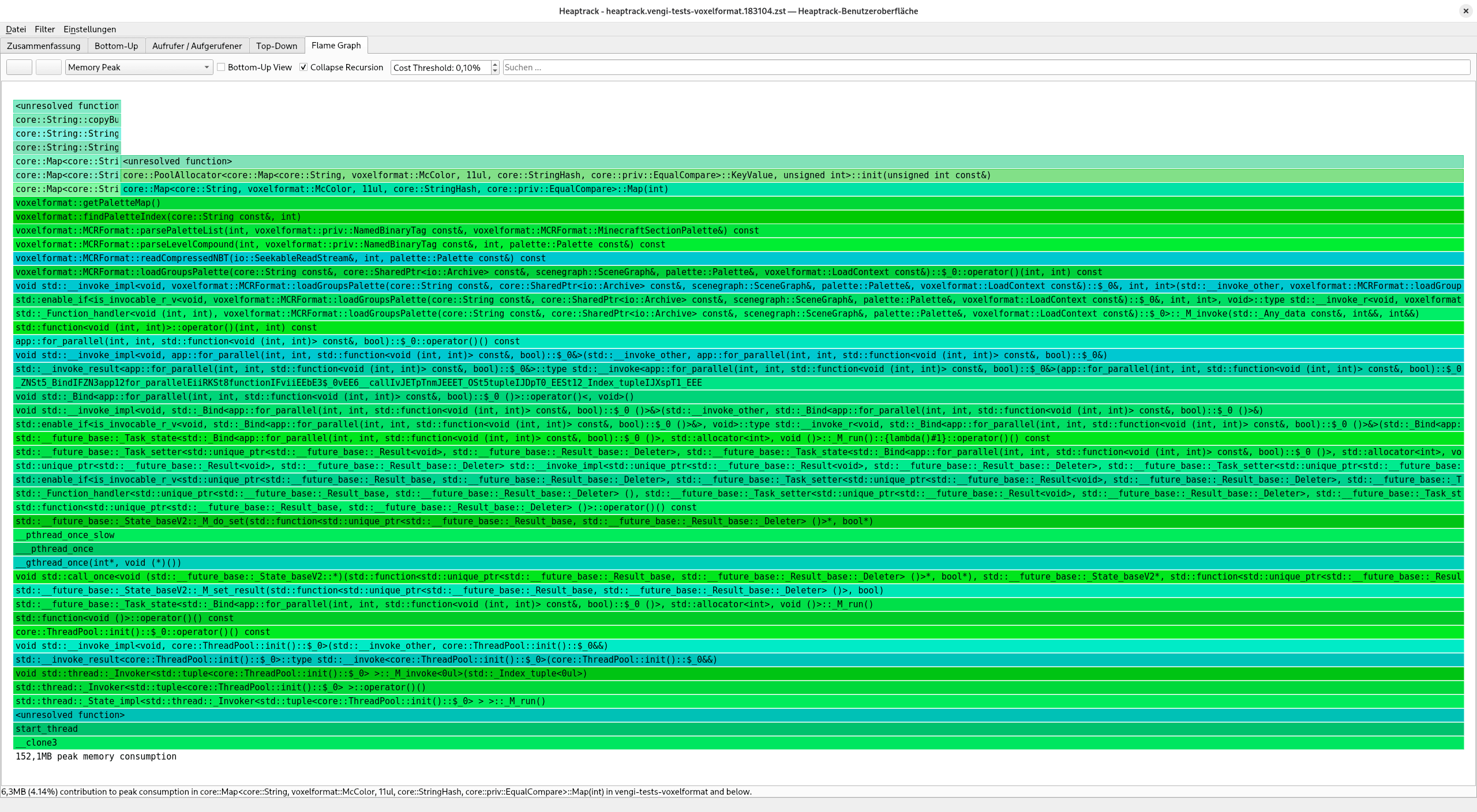Close the Heaptrack window

1465,11
